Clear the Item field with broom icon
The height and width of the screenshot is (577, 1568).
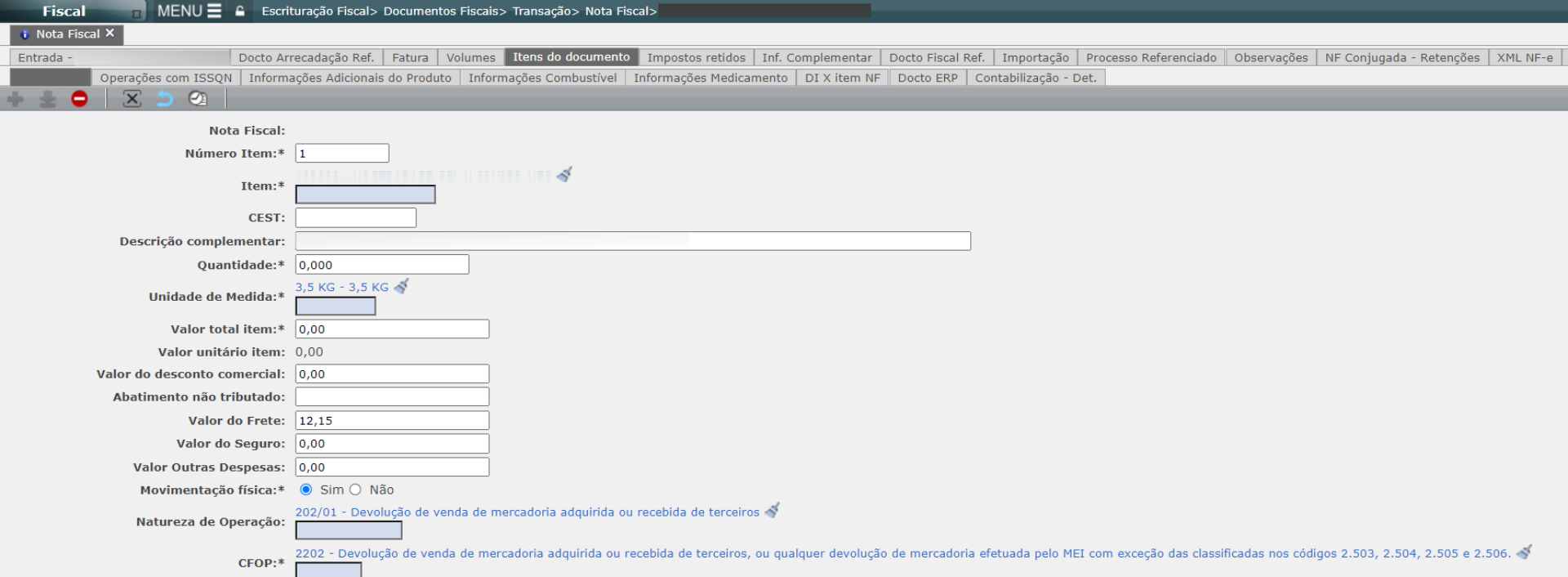tap(564, 174)
